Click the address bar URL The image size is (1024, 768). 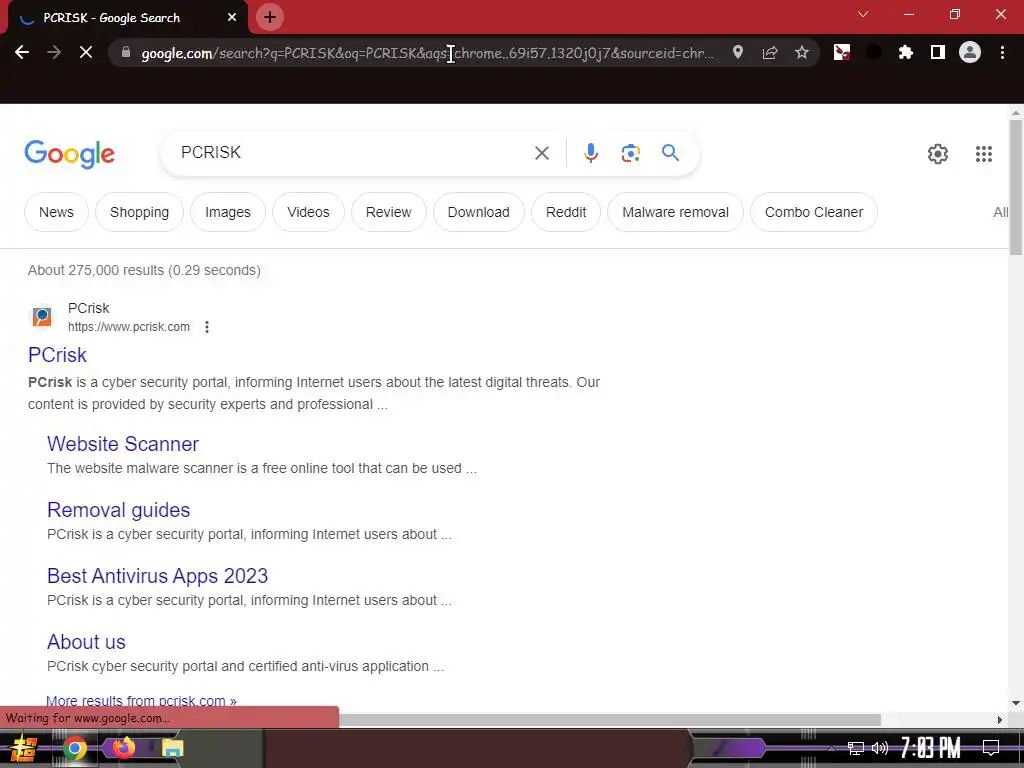428,53
